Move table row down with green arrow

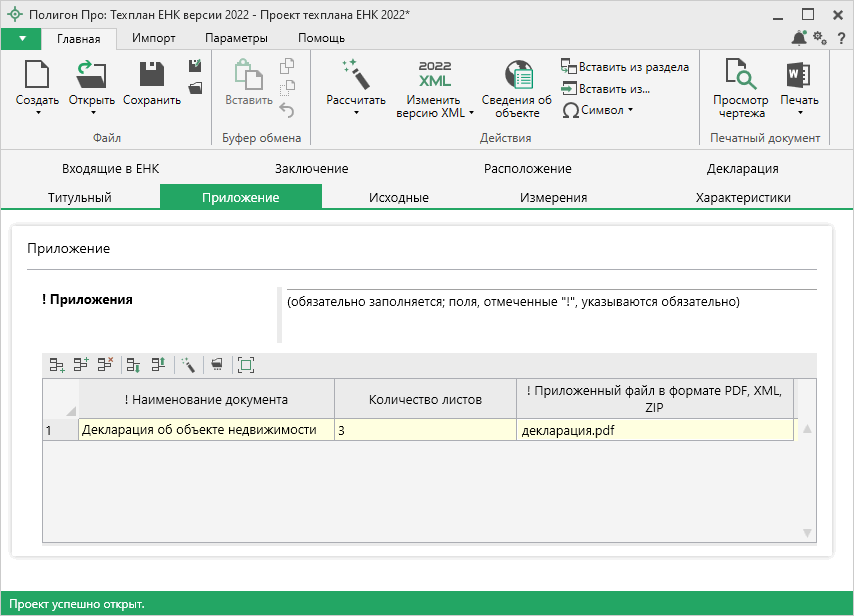click(133, 366)
